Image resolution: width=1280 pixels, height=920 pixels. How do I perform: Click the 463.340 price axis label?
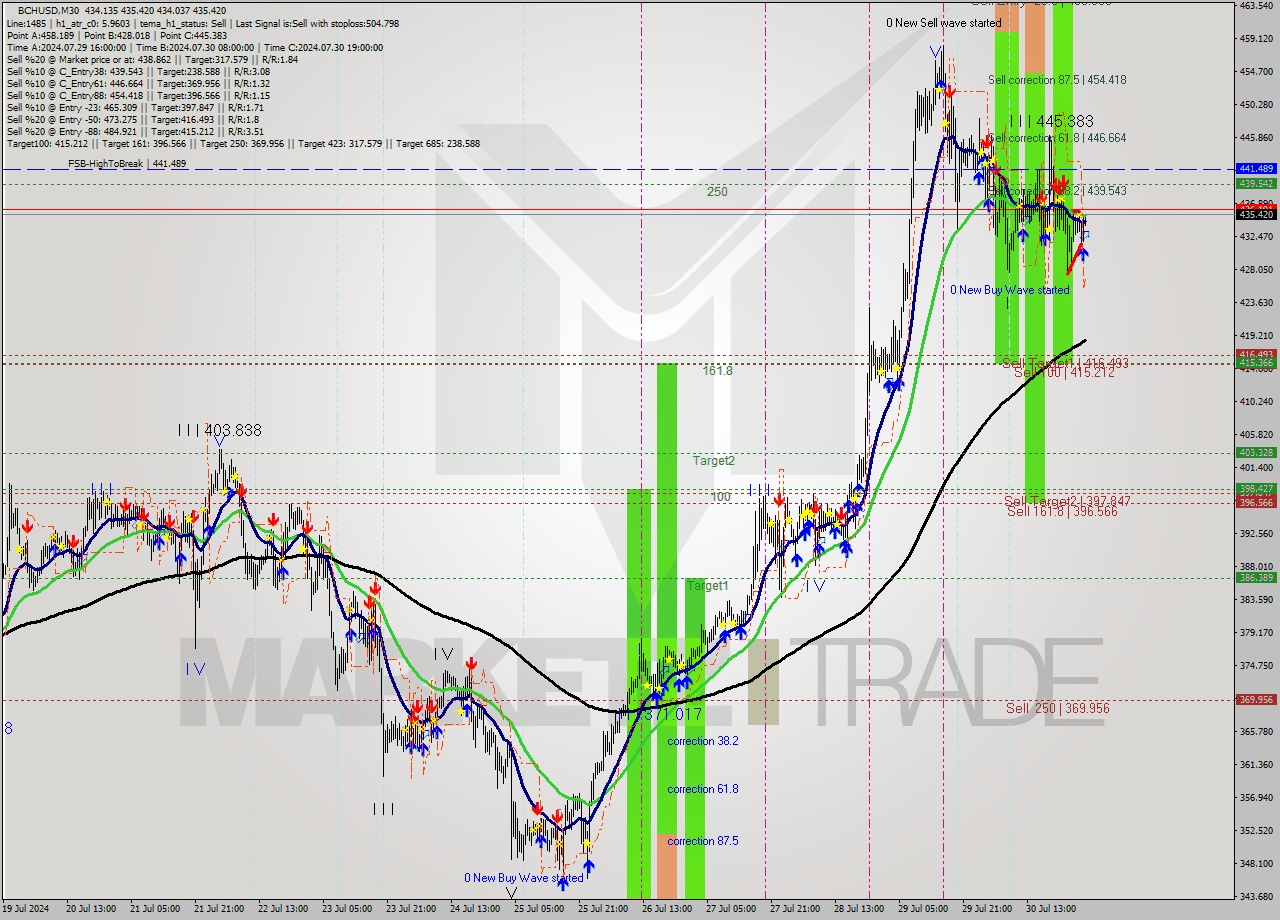(x=1256, y=5)
